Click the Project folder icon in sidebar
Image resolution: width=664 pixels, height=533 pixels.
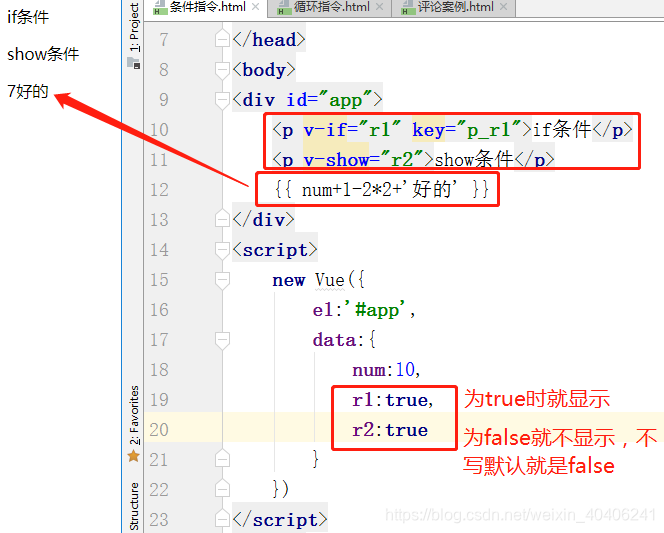pyautogui.click(x=133, y=64)
